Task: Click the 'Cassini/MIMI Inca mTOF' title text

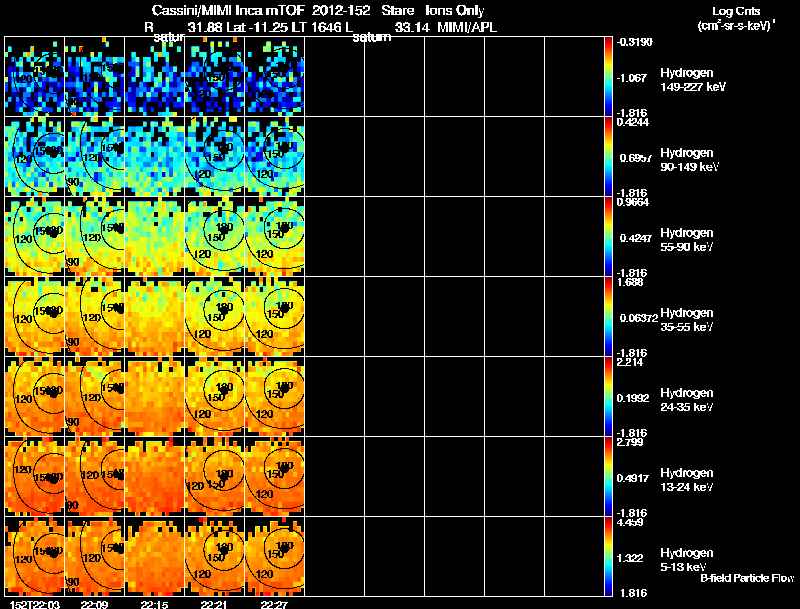Action: pos(228,10)
